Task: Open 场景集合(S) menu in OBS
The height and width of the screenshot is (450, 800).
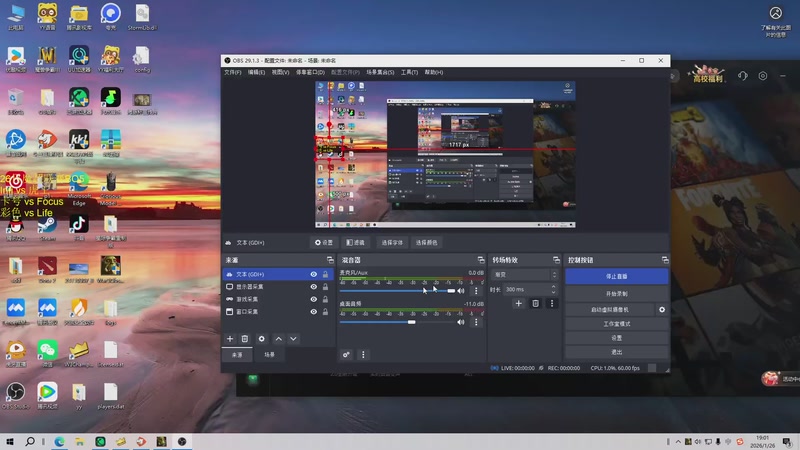Action: pyautogui.click(x=380, y=72)
